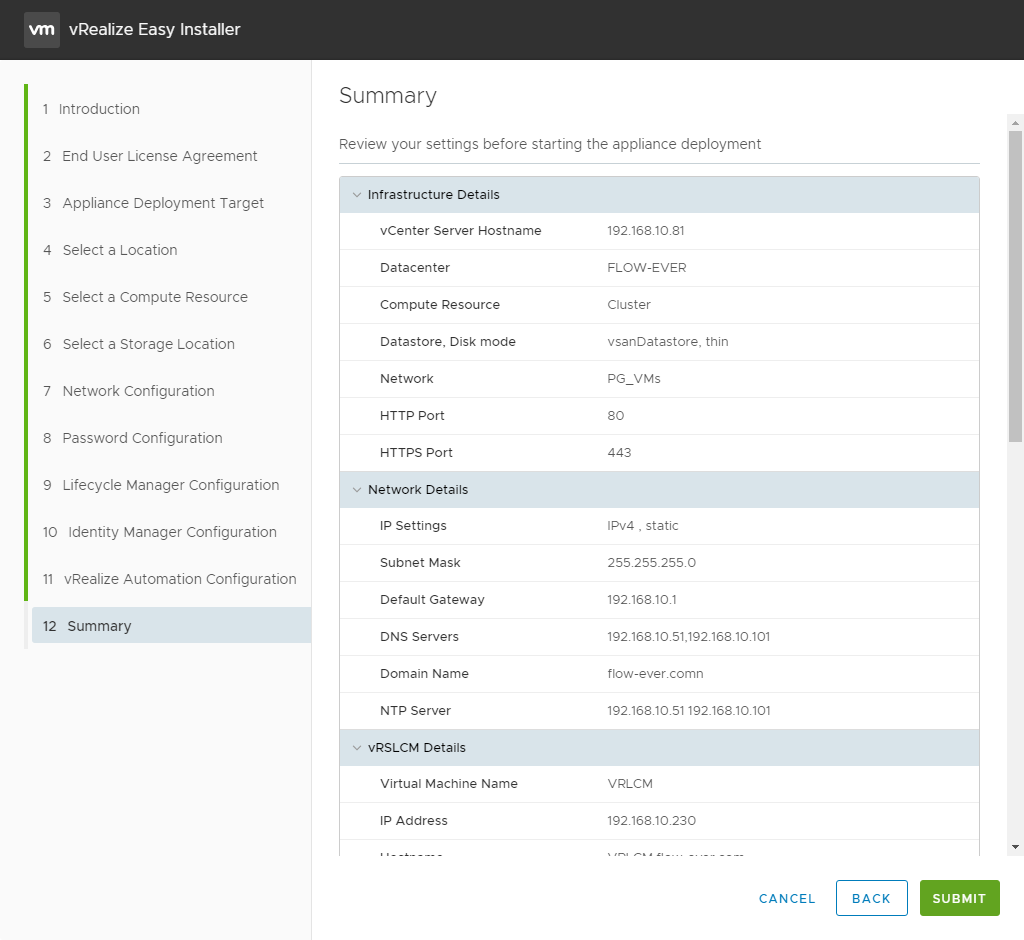This screenshot has width=1024, height=940.
Task: Click HTTPS Port value 443
Action: (619, 453)
